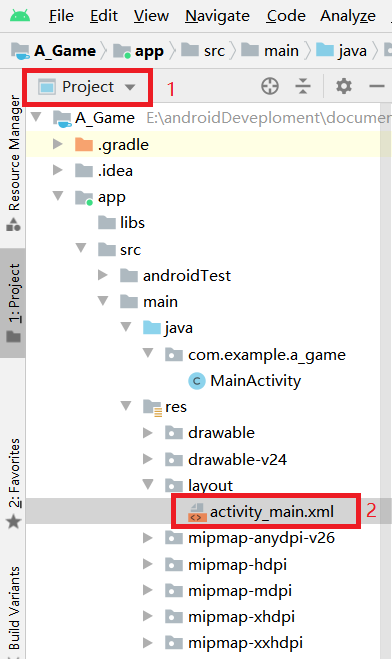Open the Edit menu

tap(104, 16)
